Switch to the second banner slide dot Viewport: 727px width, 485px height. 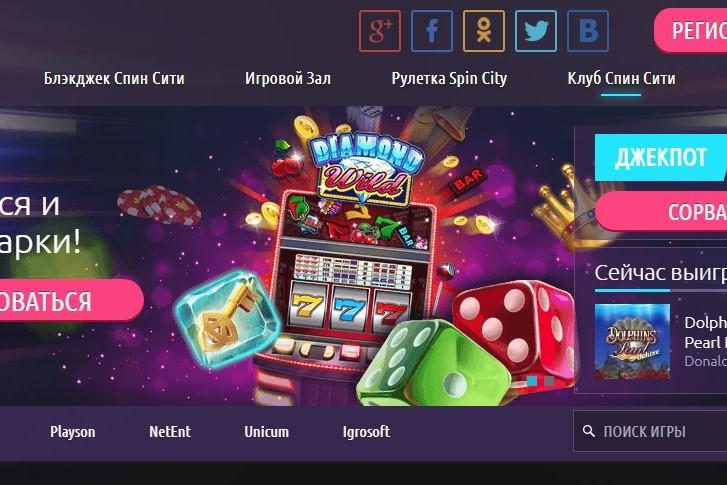[x=549, y=381]
